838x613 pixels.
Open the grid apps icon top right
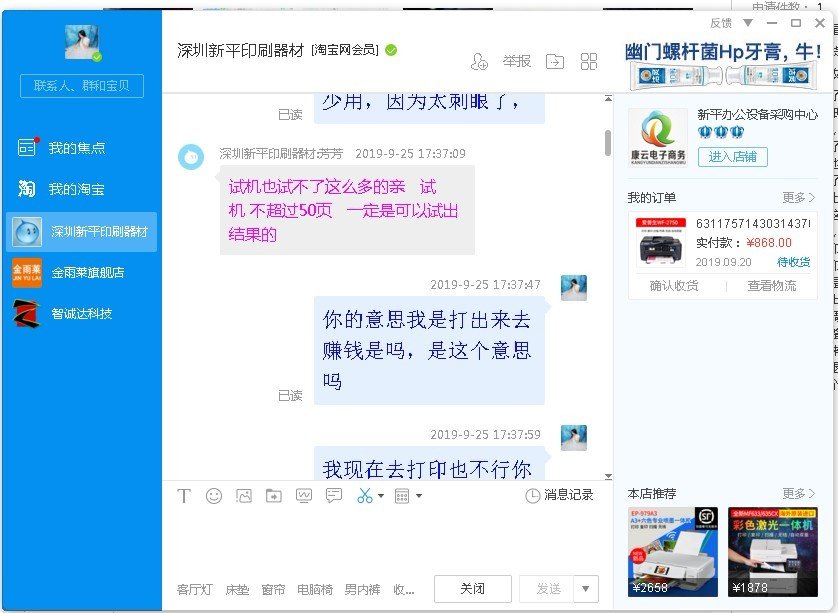(588, 61)
